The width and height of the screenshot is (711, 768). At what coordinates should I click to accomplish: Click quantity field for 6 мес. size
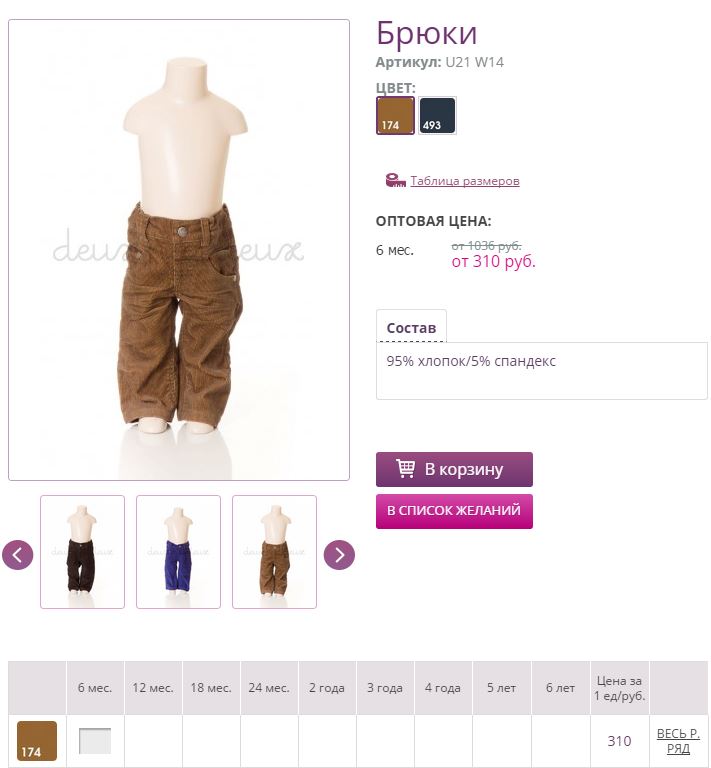pyautogui.click(x=95, y=741)
